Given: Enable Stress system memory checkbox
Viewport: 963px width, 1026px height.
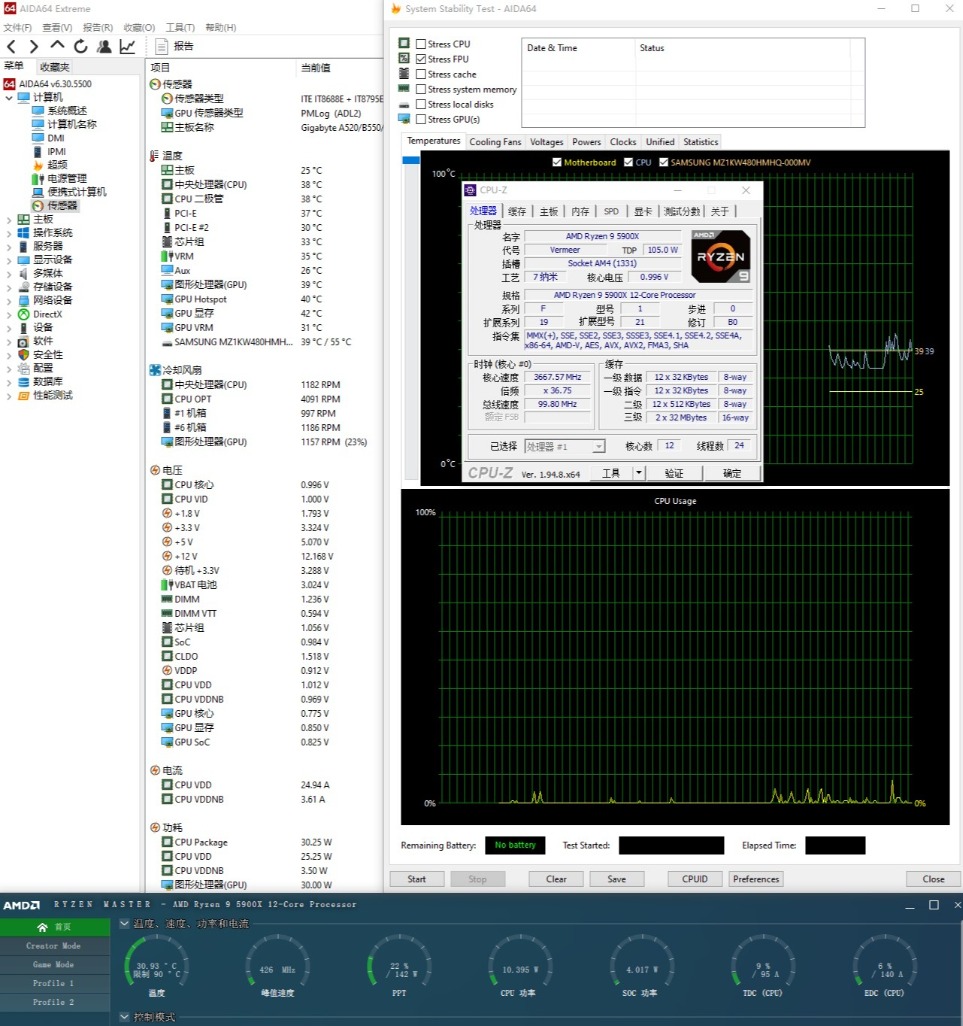Looking at the screenshot, I should pos(421,89).
